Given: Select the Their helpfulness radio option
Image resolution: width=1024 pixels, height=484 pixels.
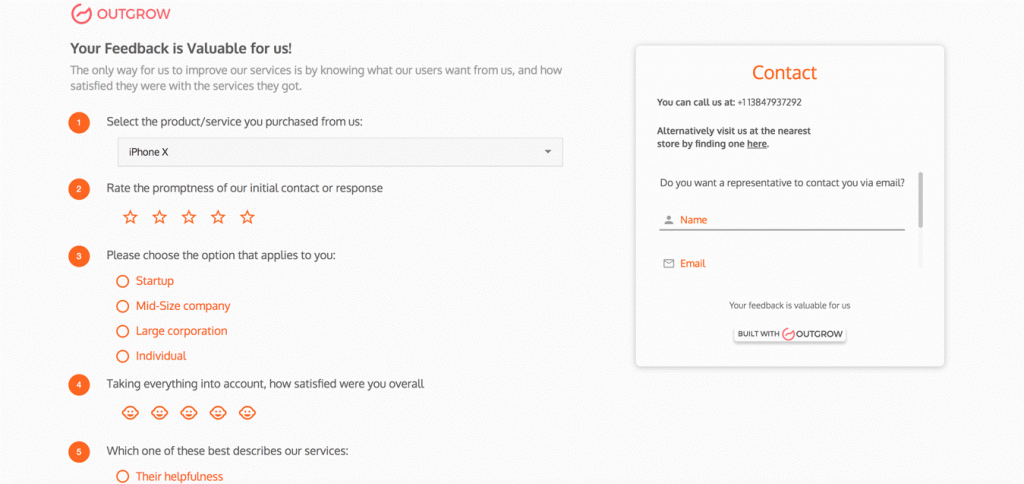Looking at the screenshot, I should 123,477.
